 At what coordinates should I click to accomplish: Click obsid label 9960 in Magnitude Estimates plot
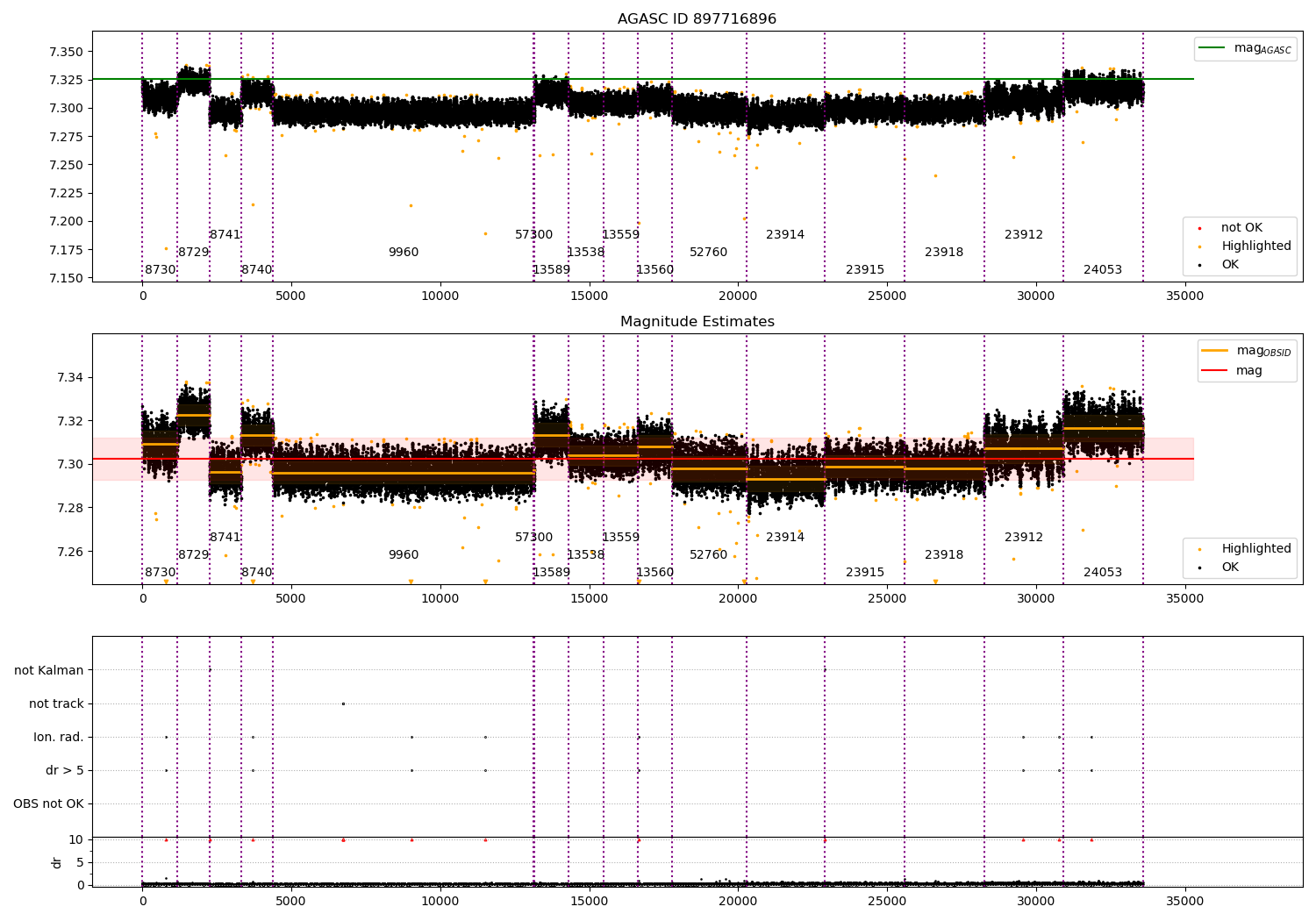[x=404, y=555]
